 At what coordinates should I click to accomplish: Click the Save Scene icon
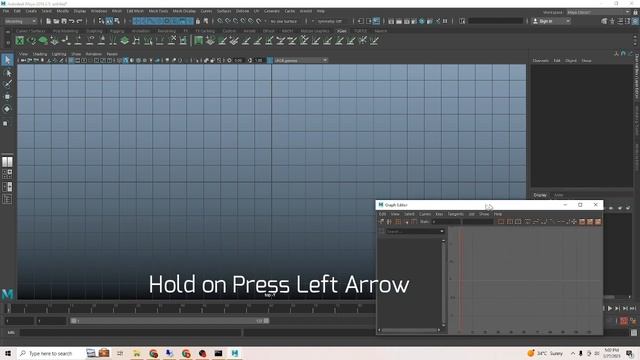(x=64, y=21)
